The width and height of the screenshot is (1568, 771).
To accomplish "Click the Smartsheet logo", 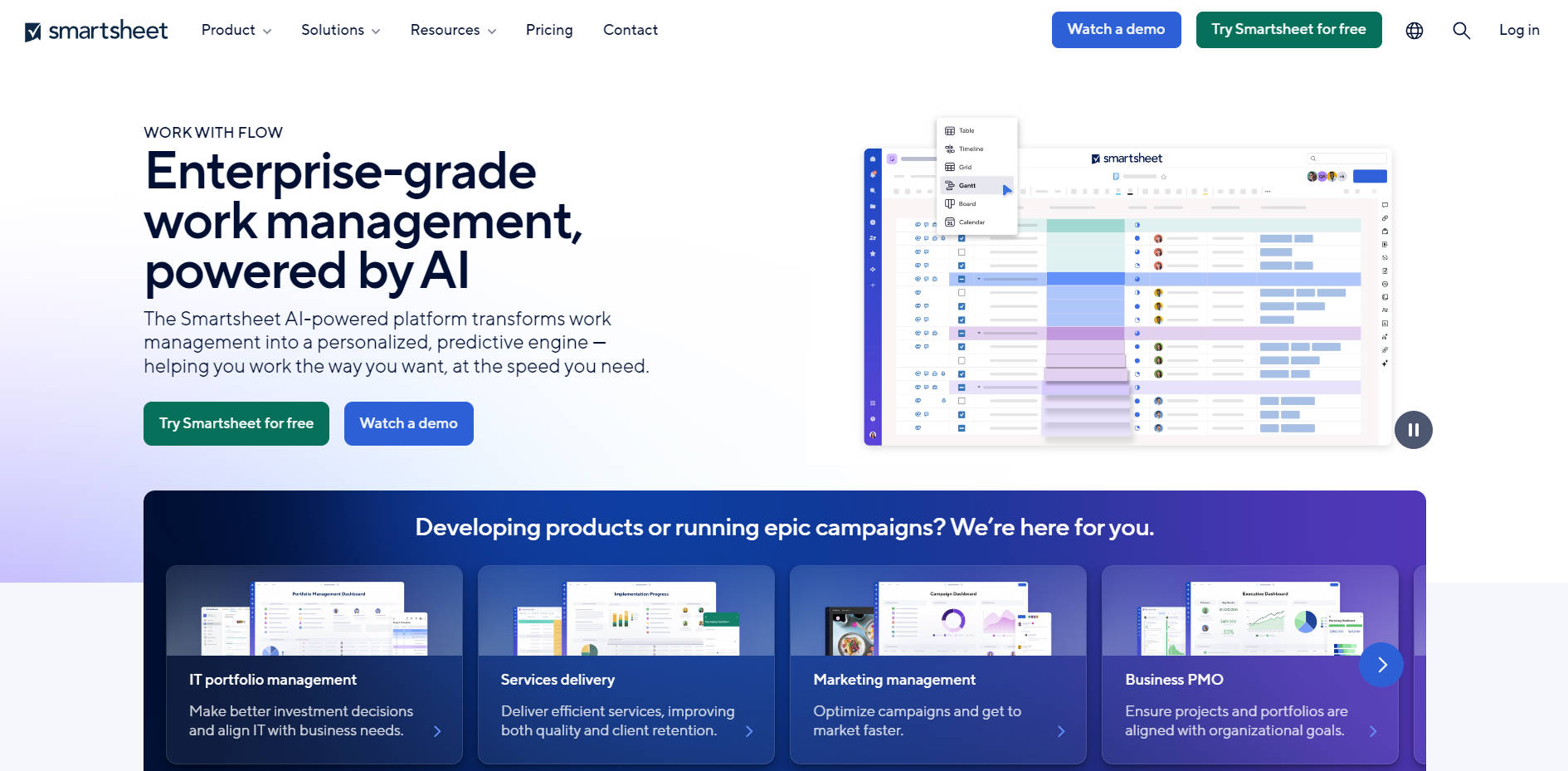I will pos(95,30).
